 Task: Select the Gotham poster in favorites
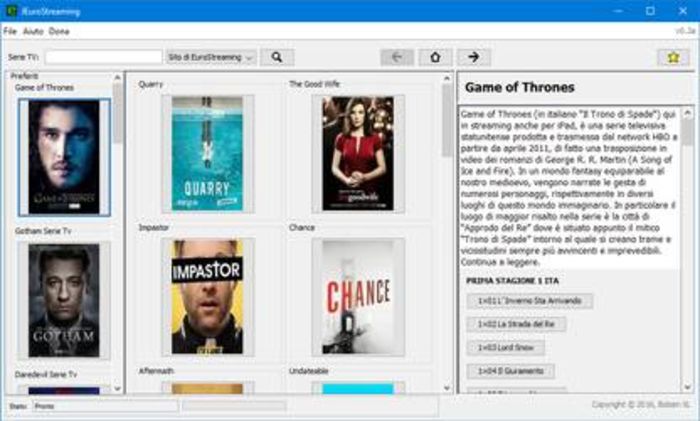(x=64, y=300)
